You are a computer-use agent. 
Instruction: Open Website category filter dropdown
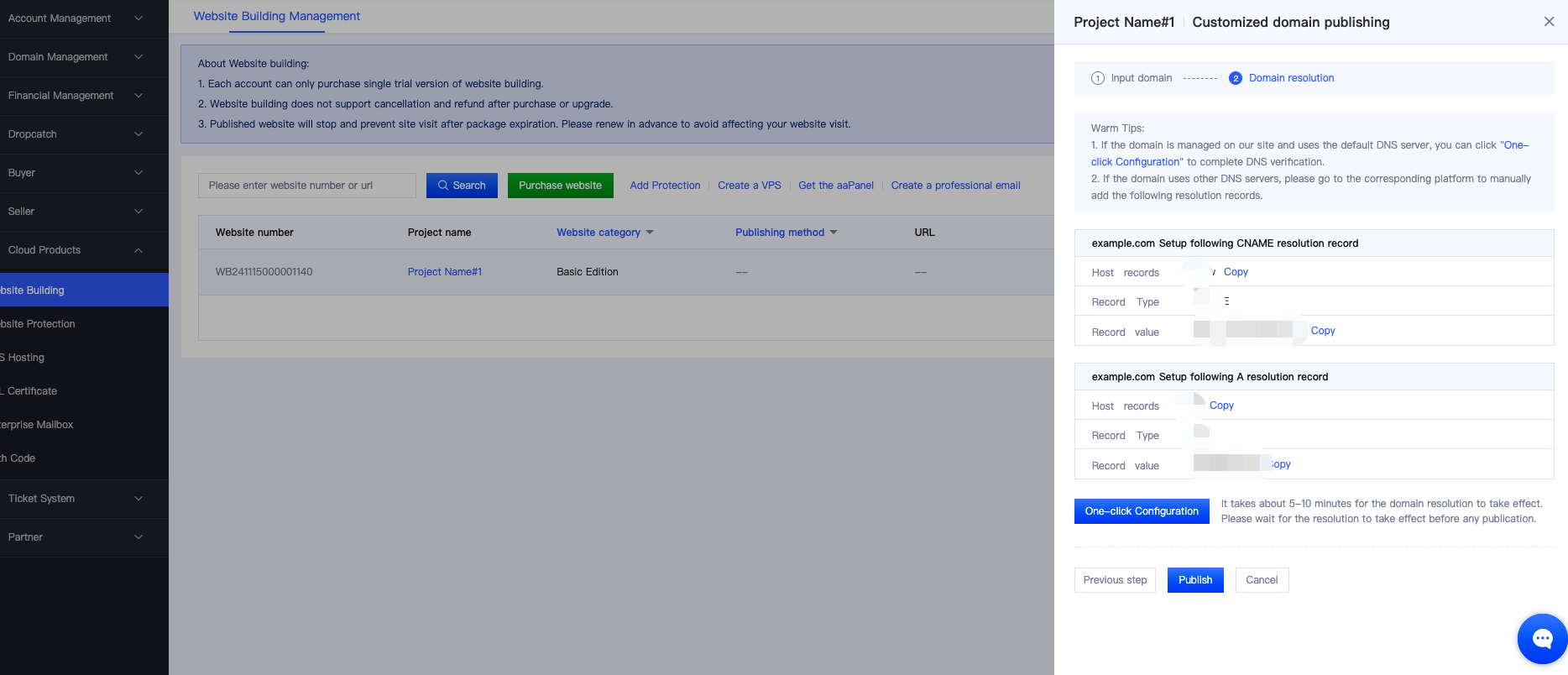(604, 233)
